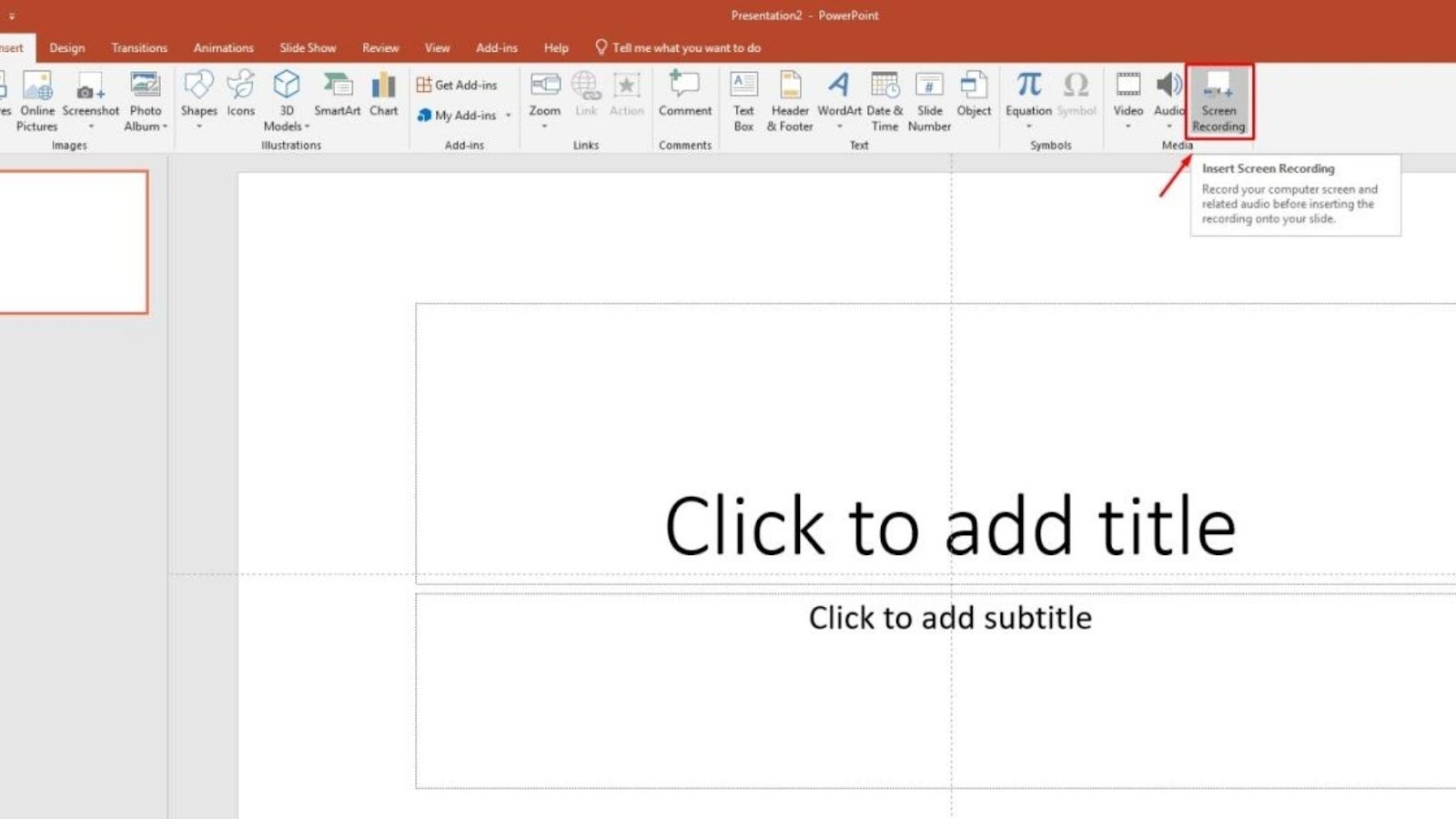Insert Date & Time
The height and width of the screenshot is (819, 1456).
[x=885, y=100]
